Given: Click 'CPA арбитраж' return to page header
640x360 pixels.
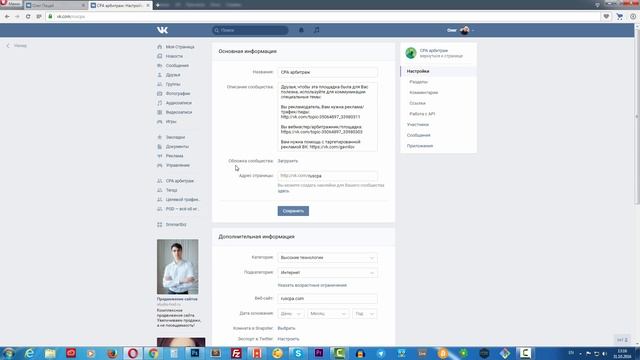Looking at the screenshot, I should pyautogui.click(x=438, y=53).
